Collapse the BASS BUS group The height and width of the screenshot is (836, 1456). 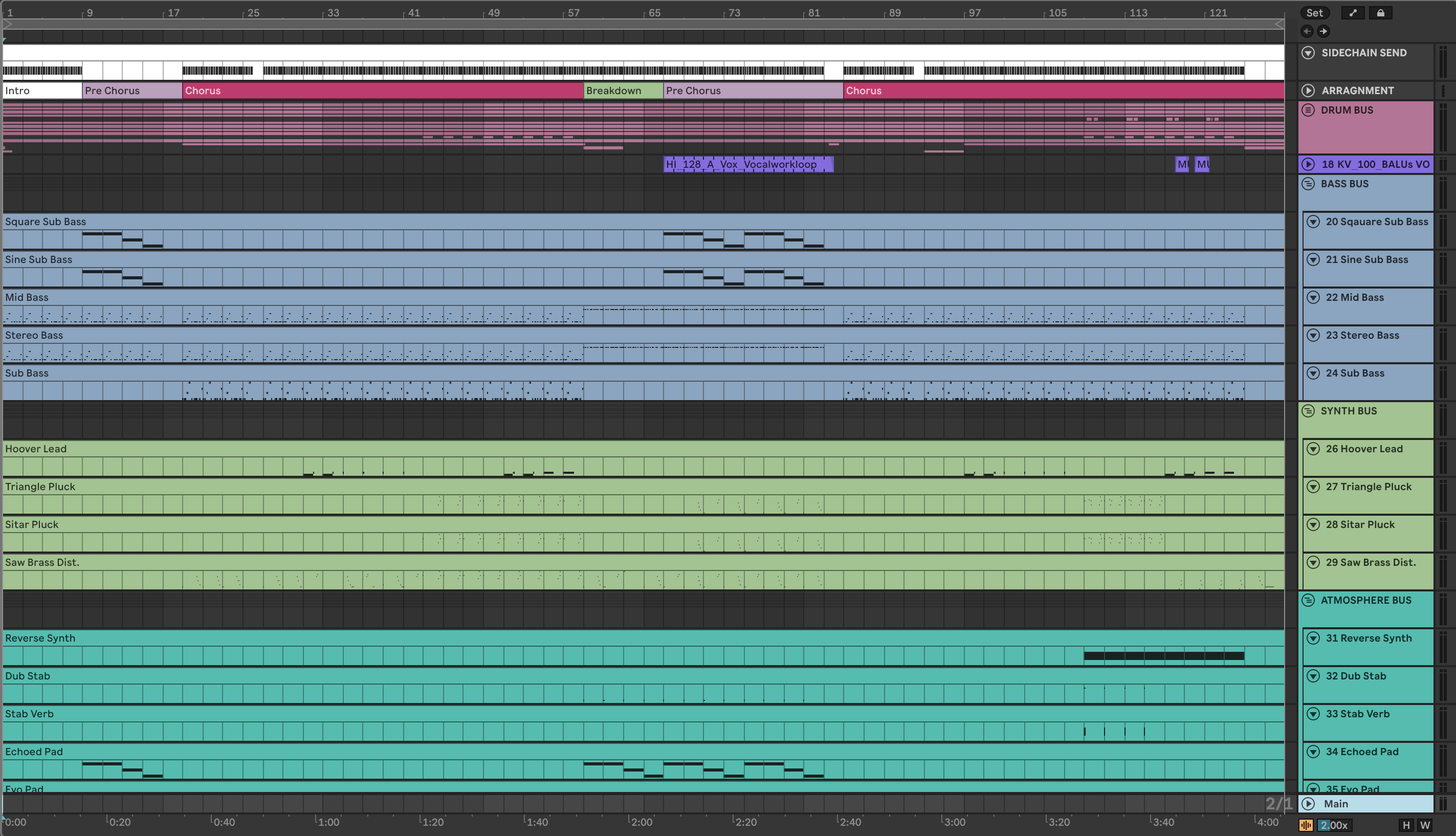click(x=1308, y=184)
